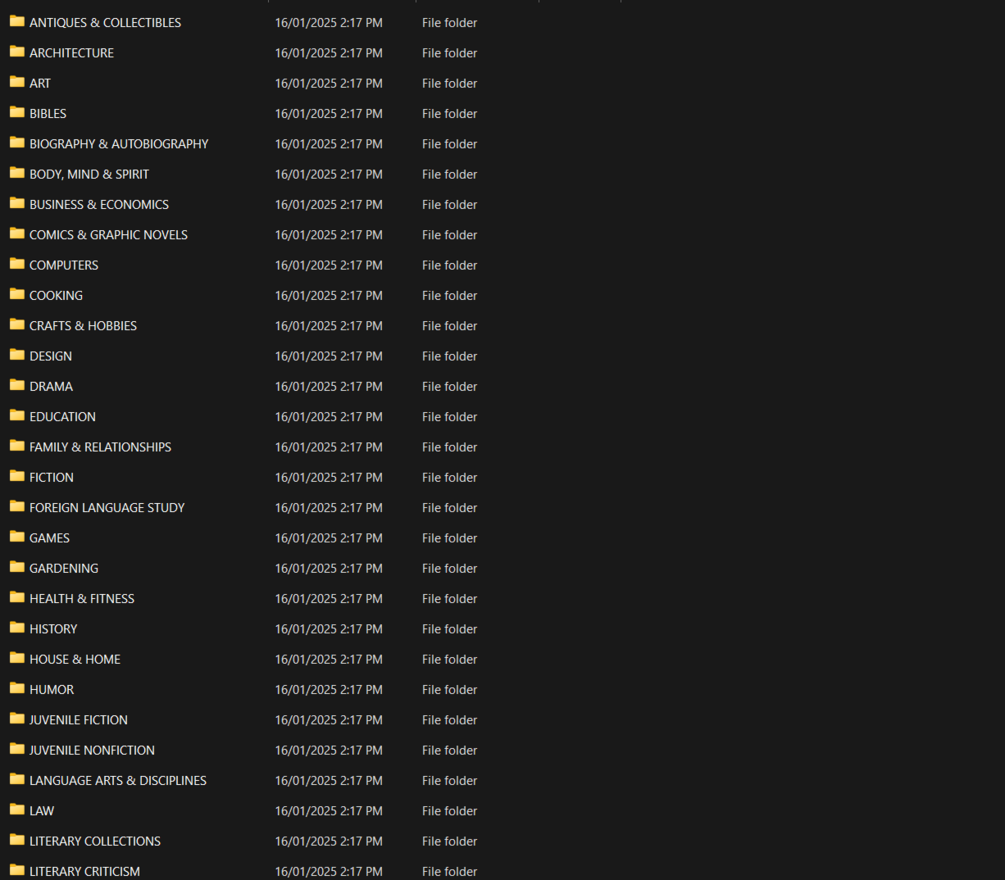1005x880 pixels.
Task: Click the folder icon next to DRAMA
Action: pos(17,385)
